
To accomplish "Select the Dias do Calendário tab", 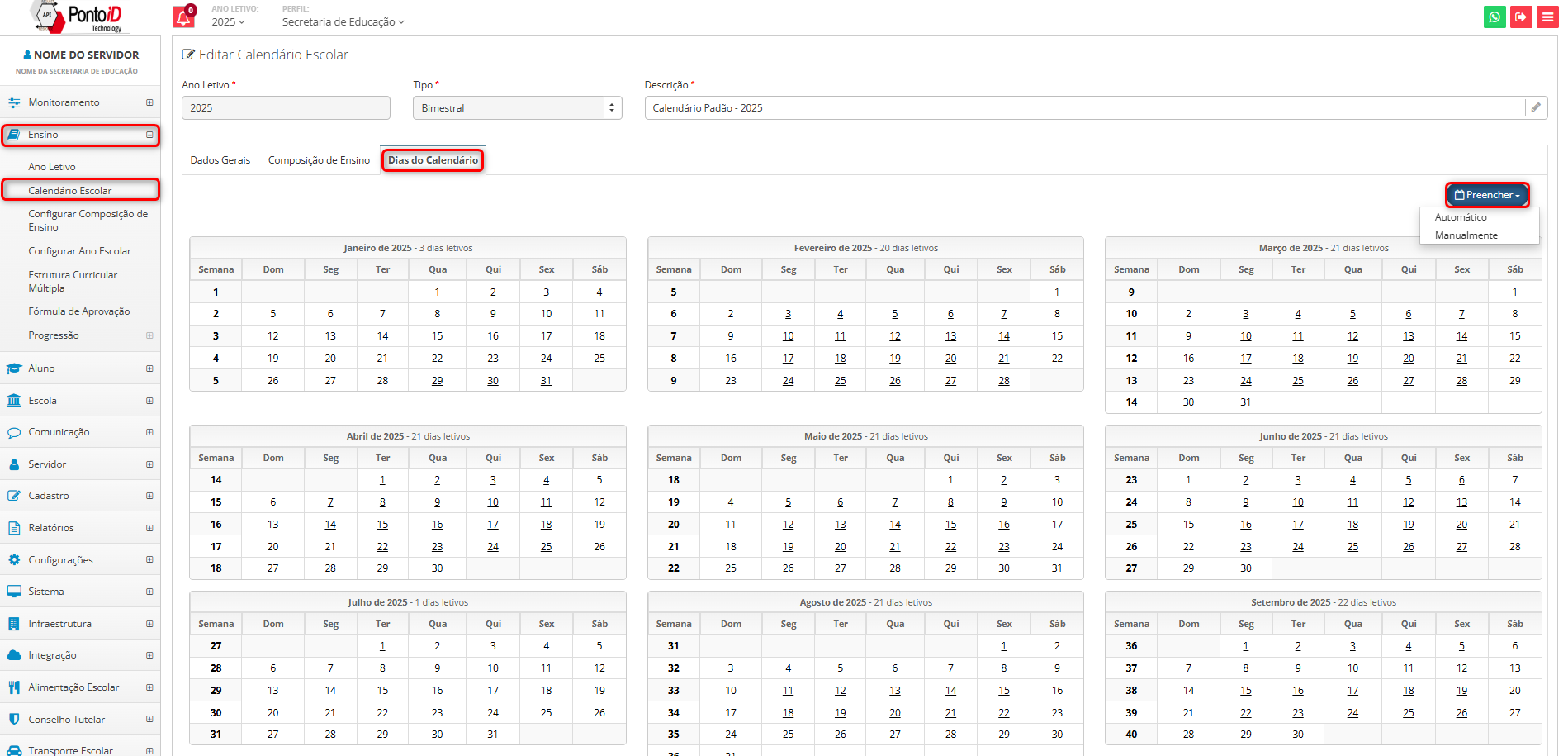I will point(433,160).
